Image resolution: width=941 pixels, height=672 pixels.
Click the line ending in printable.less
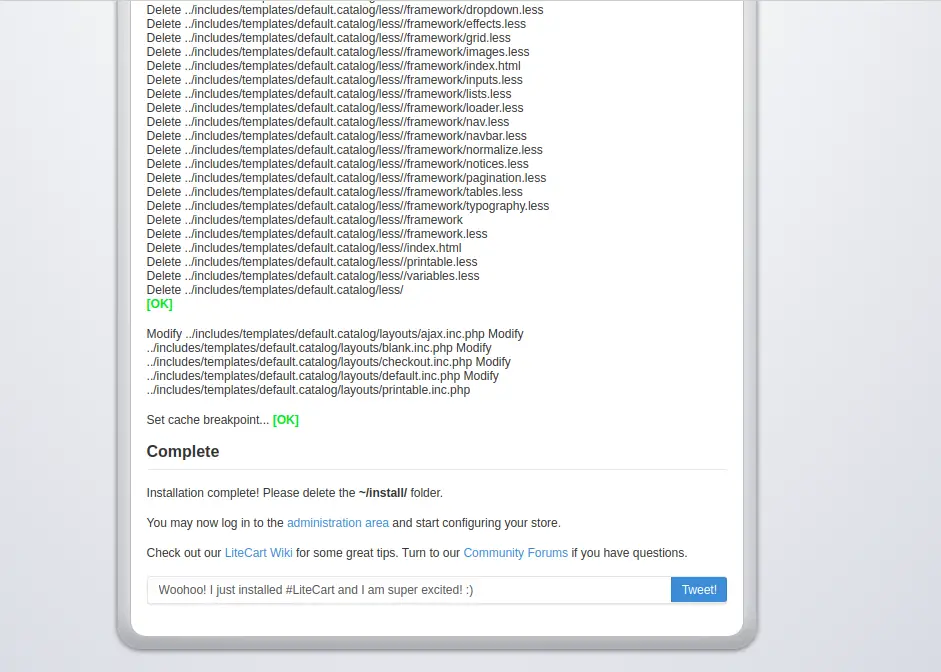click(312, 262)
